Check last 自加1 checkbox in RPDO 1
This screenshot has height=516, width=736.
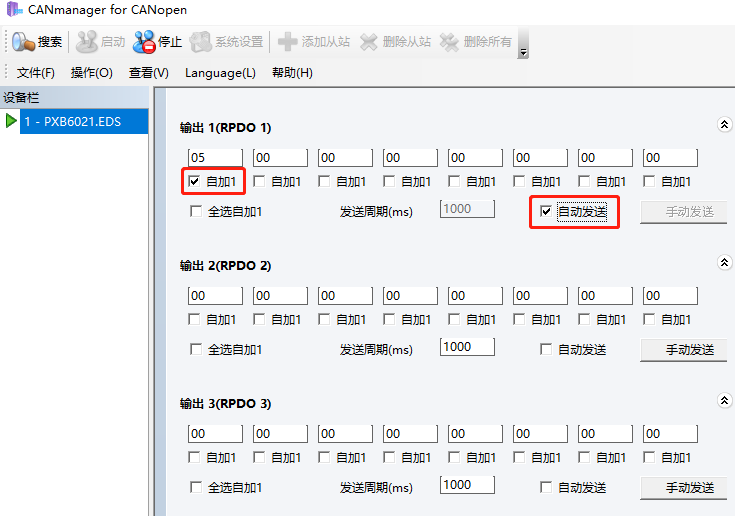(649, 181)
